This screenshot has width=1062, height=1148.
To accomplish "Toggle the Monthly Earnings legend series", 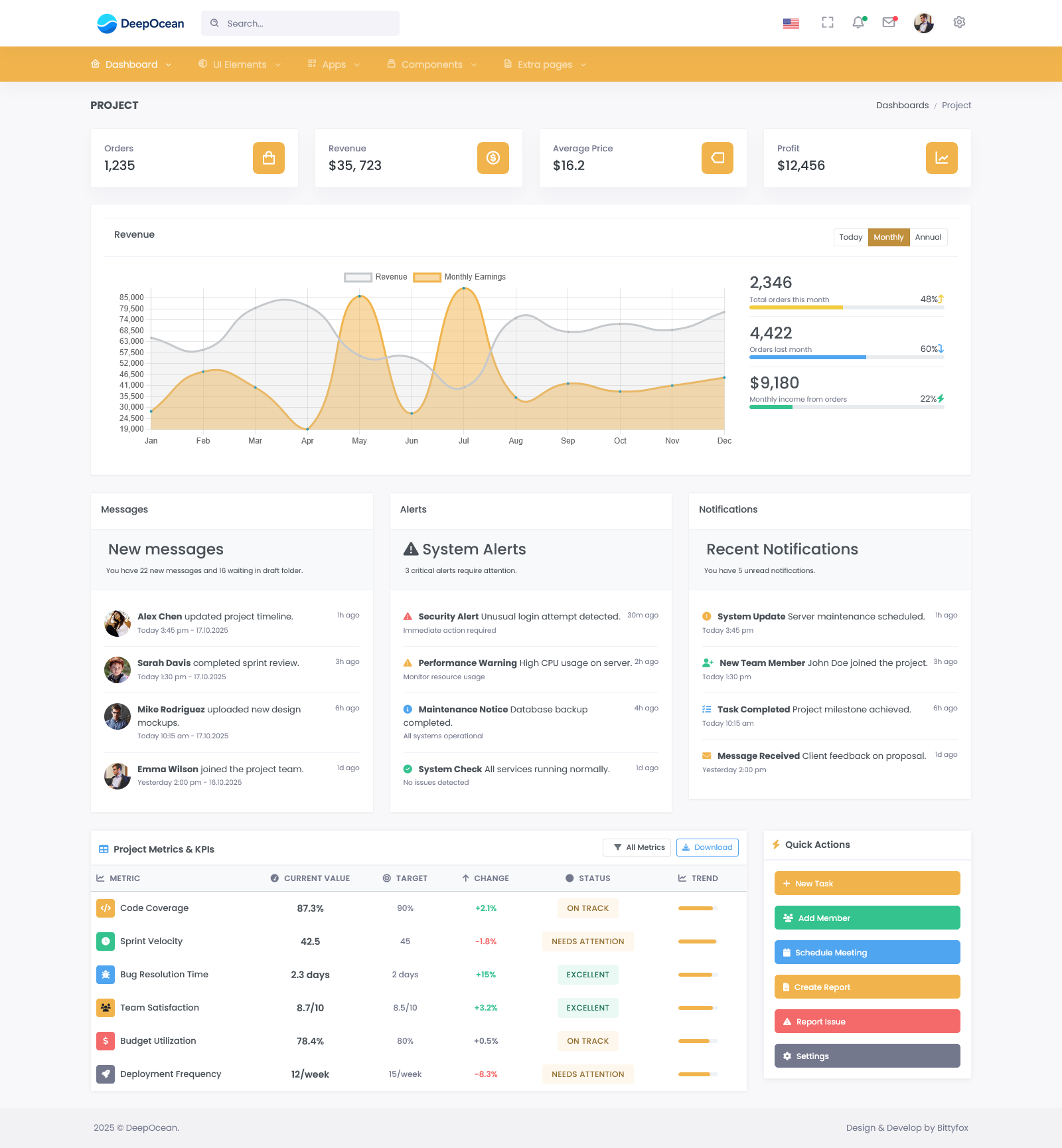I will [x=459, y=277].
